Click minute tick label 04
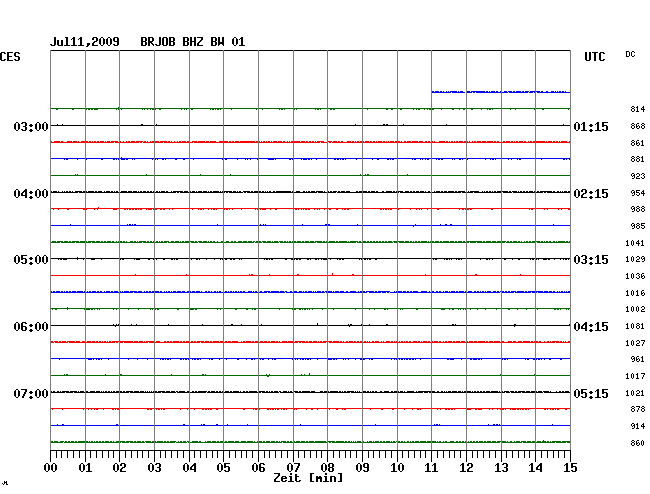Image resolution: width=650 pixels, height=494 pixels. 189,468
